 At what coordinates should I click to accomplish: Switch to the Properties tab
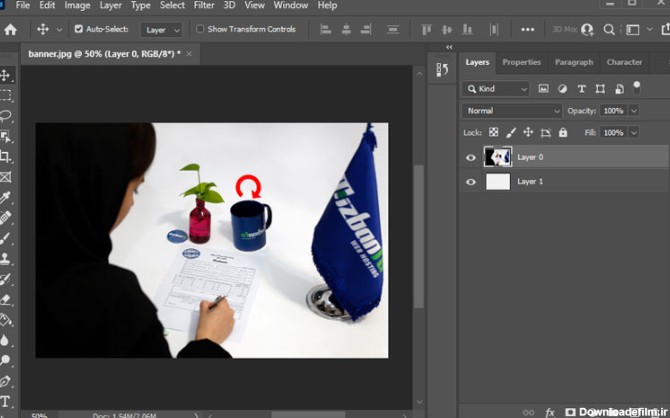(x=521, y=62)
